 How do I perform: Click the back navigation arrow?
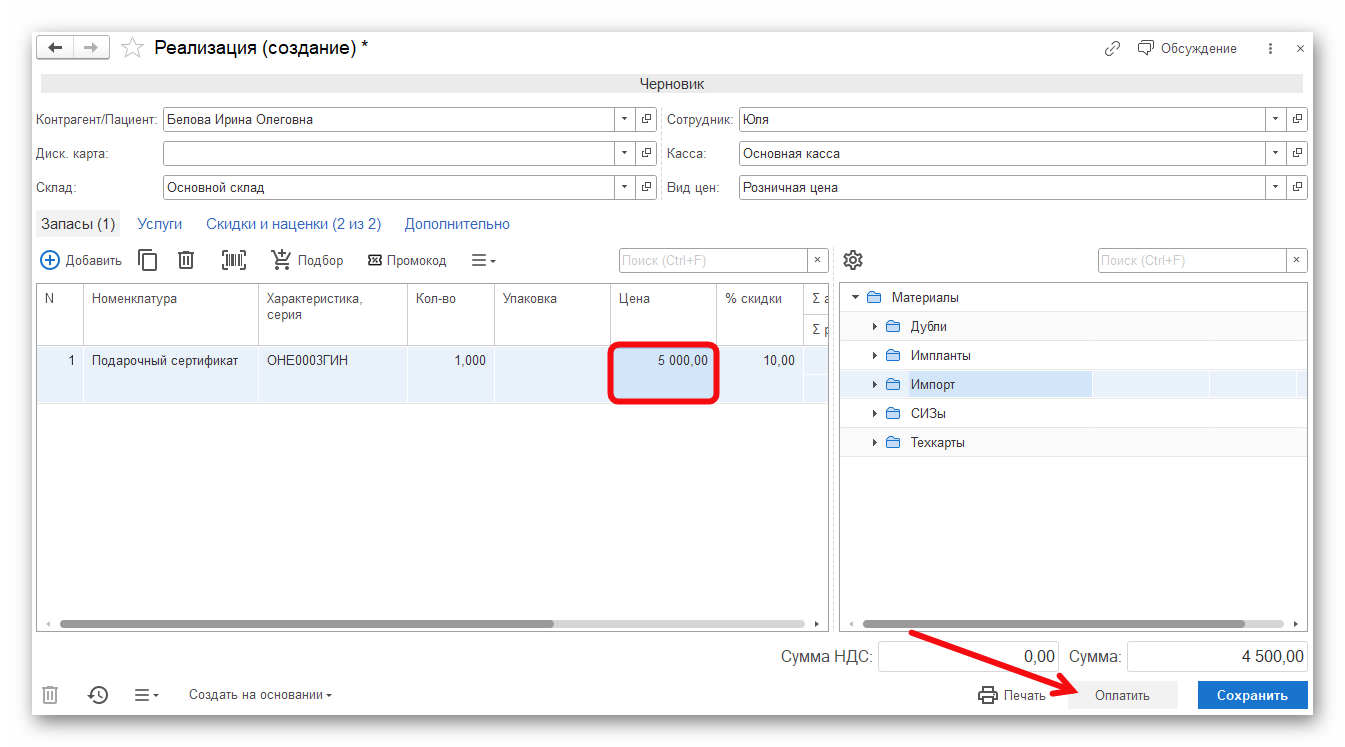tap(55, 48)
